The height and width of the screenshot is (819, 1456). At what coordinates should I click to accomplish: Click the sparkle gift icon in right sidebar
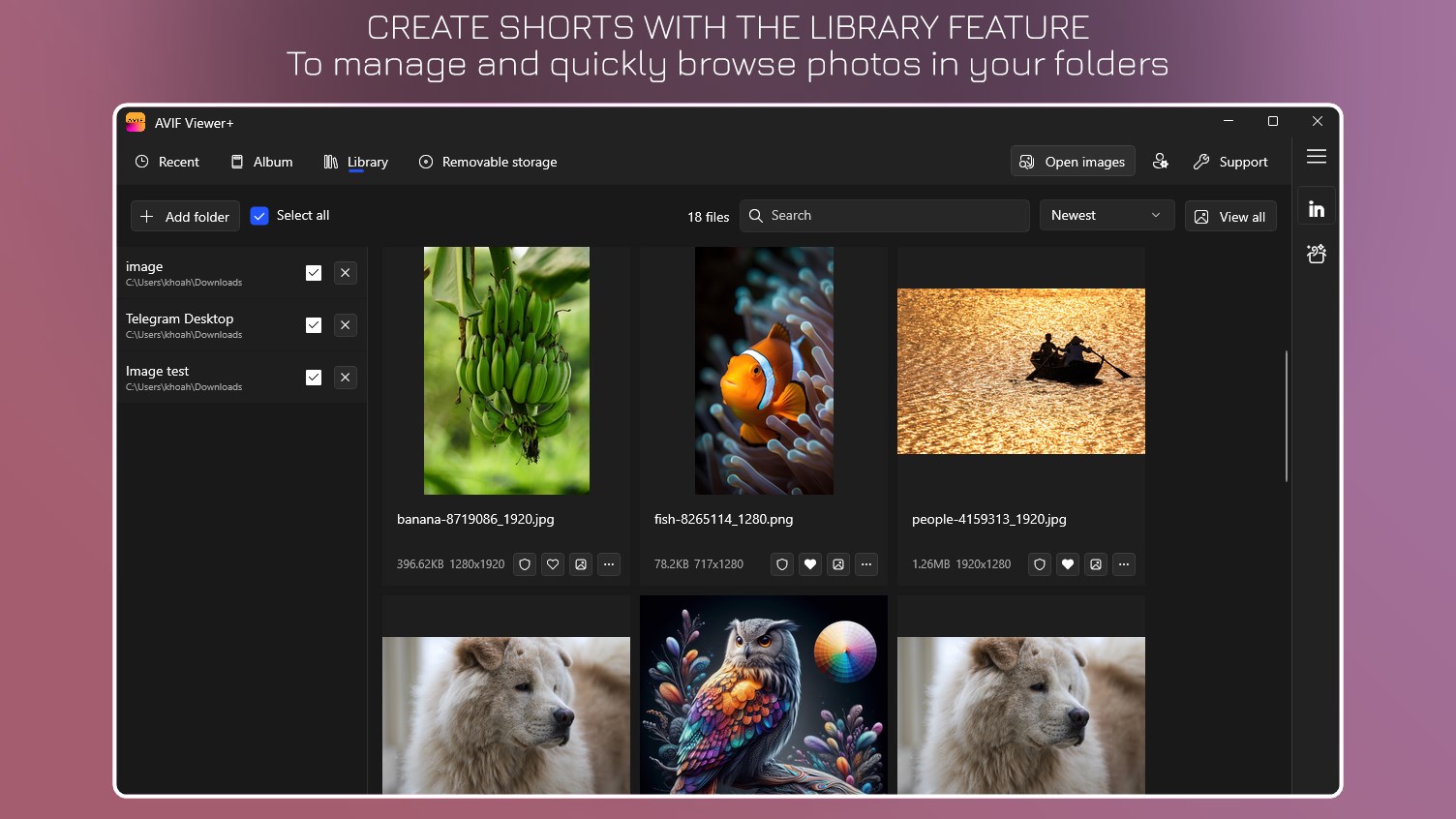click(x=1317, y=254)
